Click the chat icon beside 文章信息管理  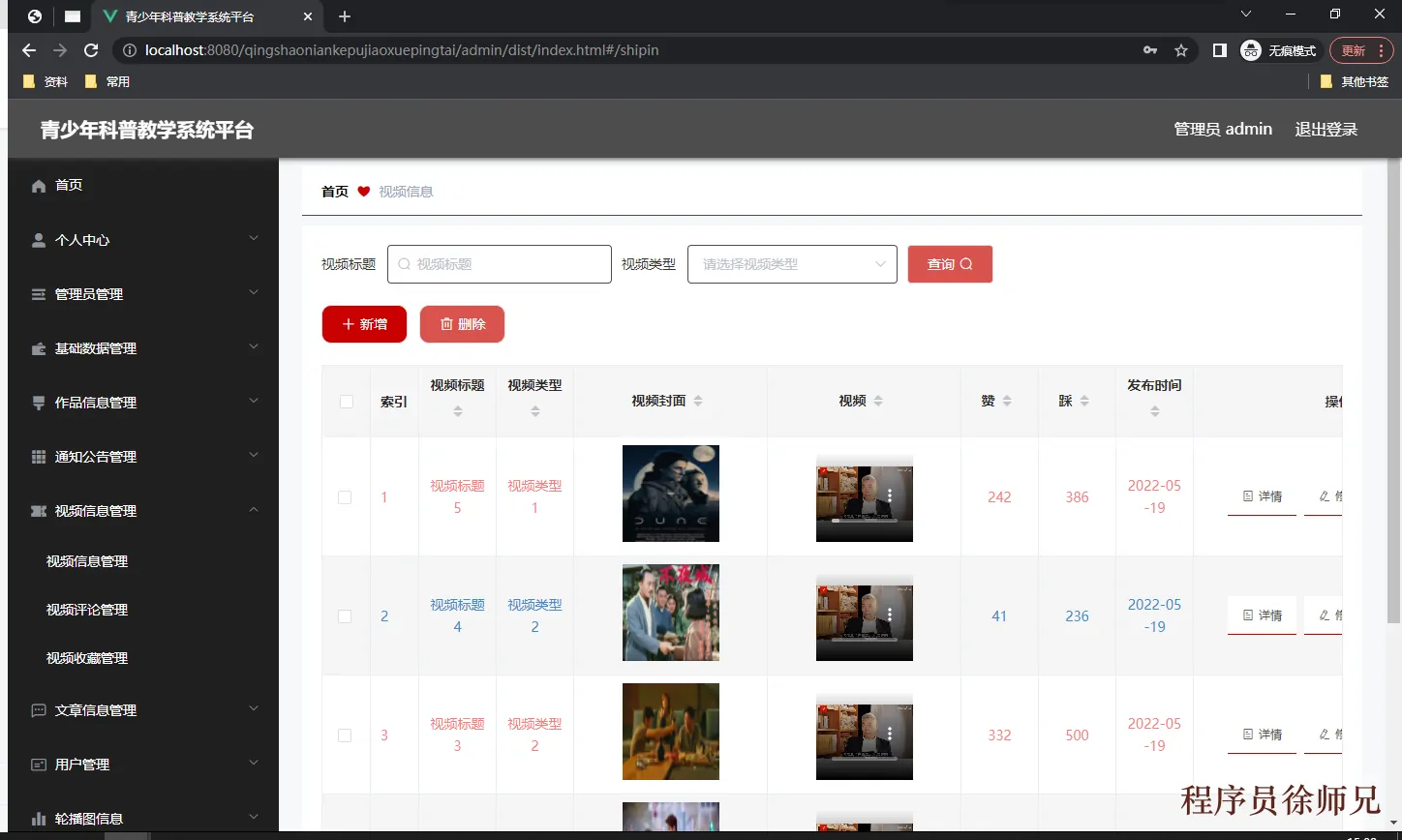pyautogui.click(x=39, y=710)
